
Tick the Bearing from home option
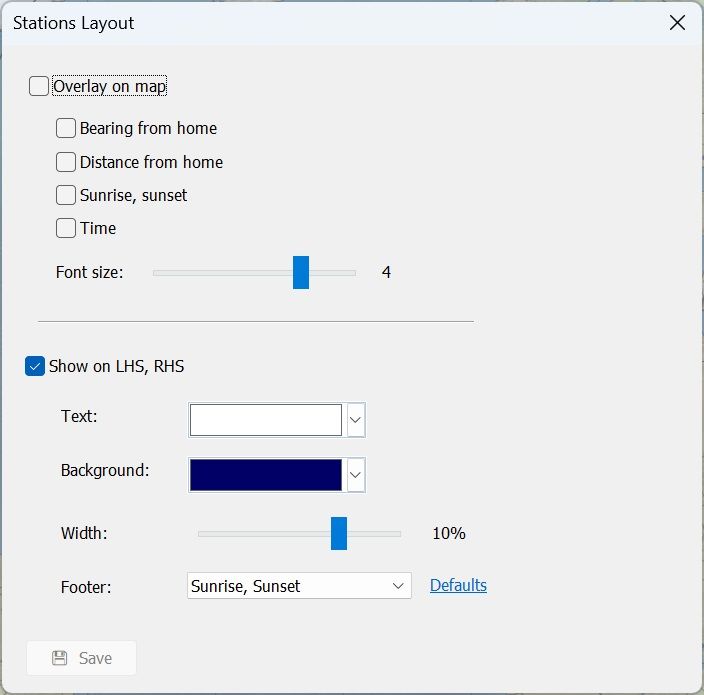pos(66,128)
